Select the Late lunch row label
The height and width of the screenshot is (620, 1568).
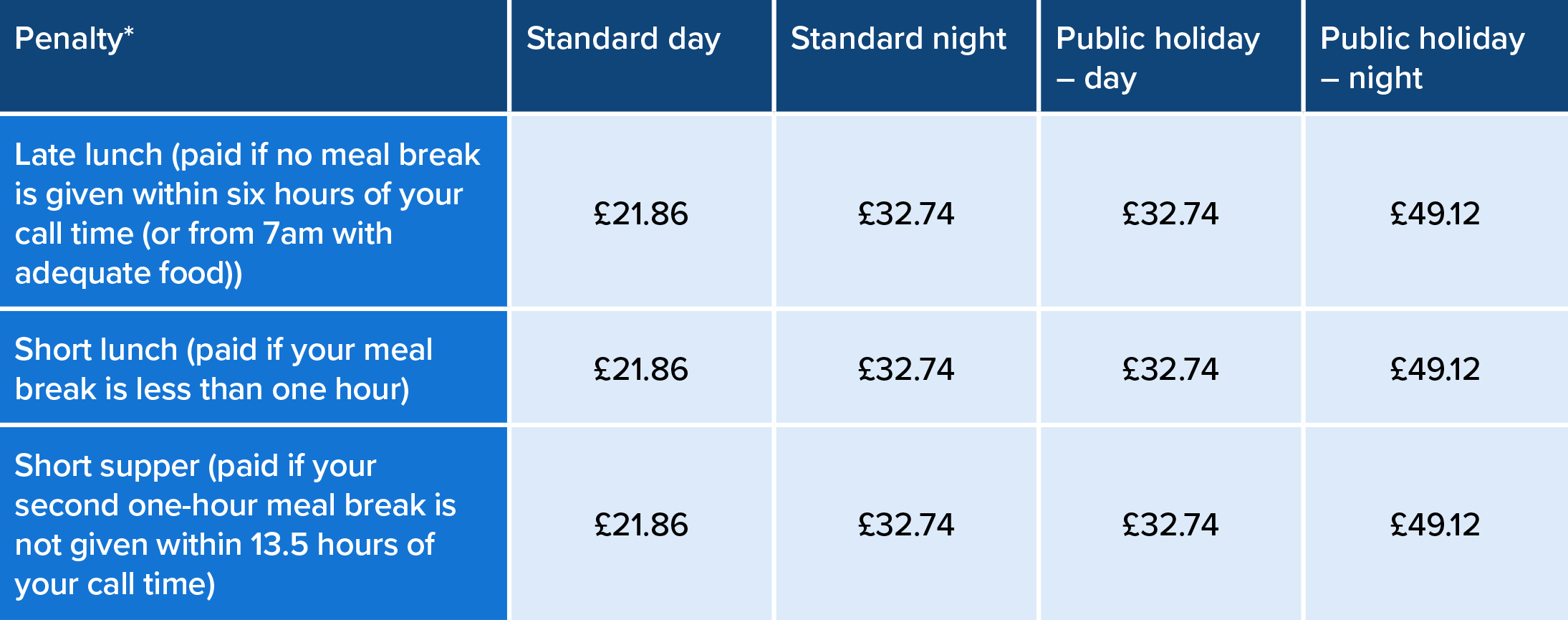(254, 211)
